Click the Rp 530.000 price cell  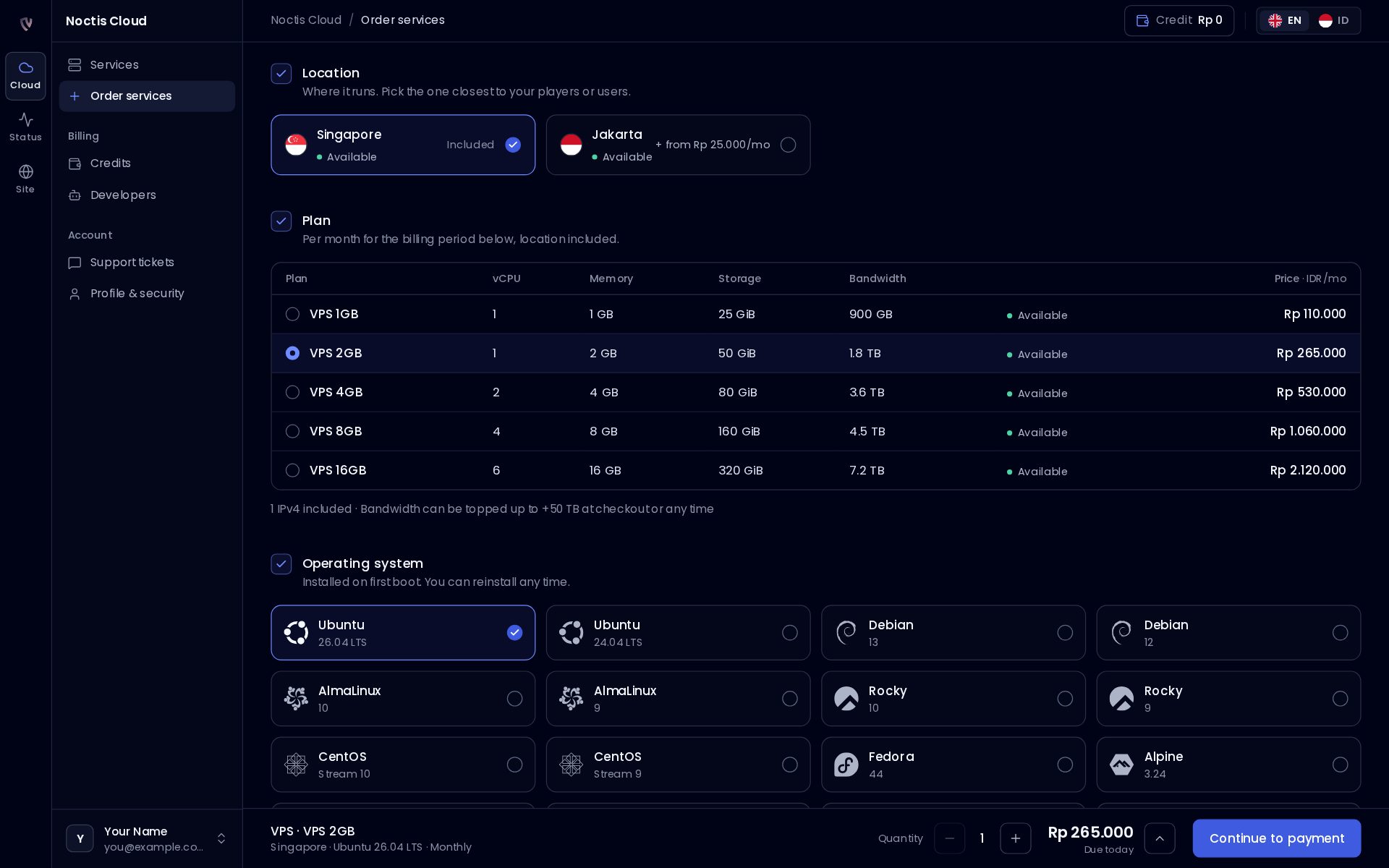point(1311,392)
